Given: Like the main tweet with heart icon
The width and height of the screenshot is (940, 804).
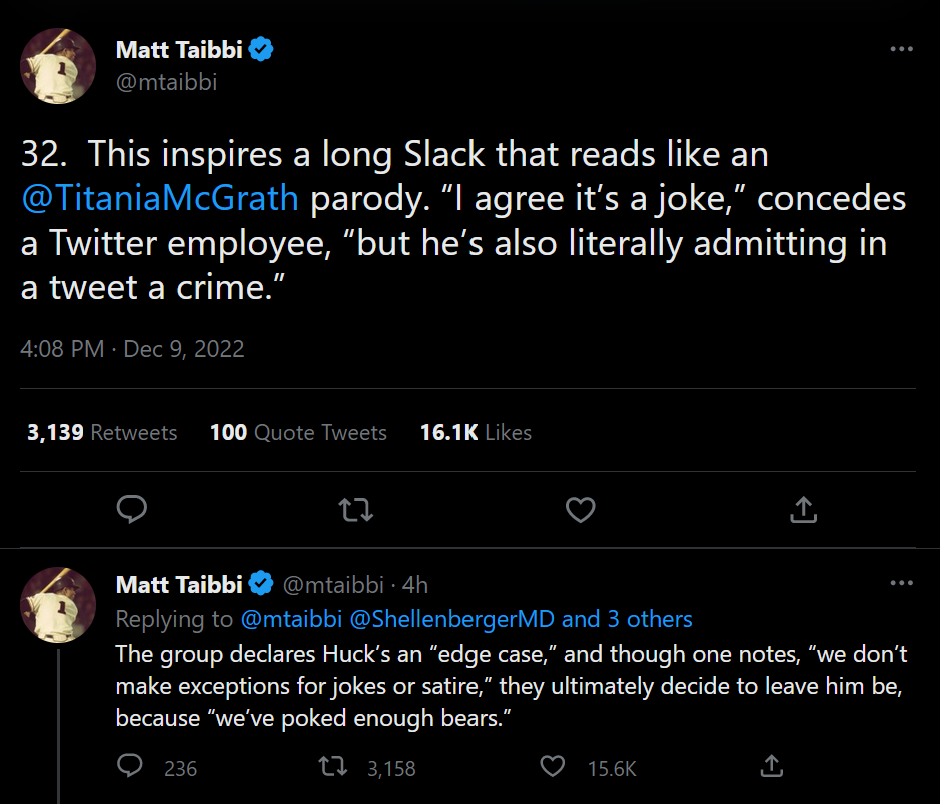Looking at the screenshot, I should (x=580, y=510).
